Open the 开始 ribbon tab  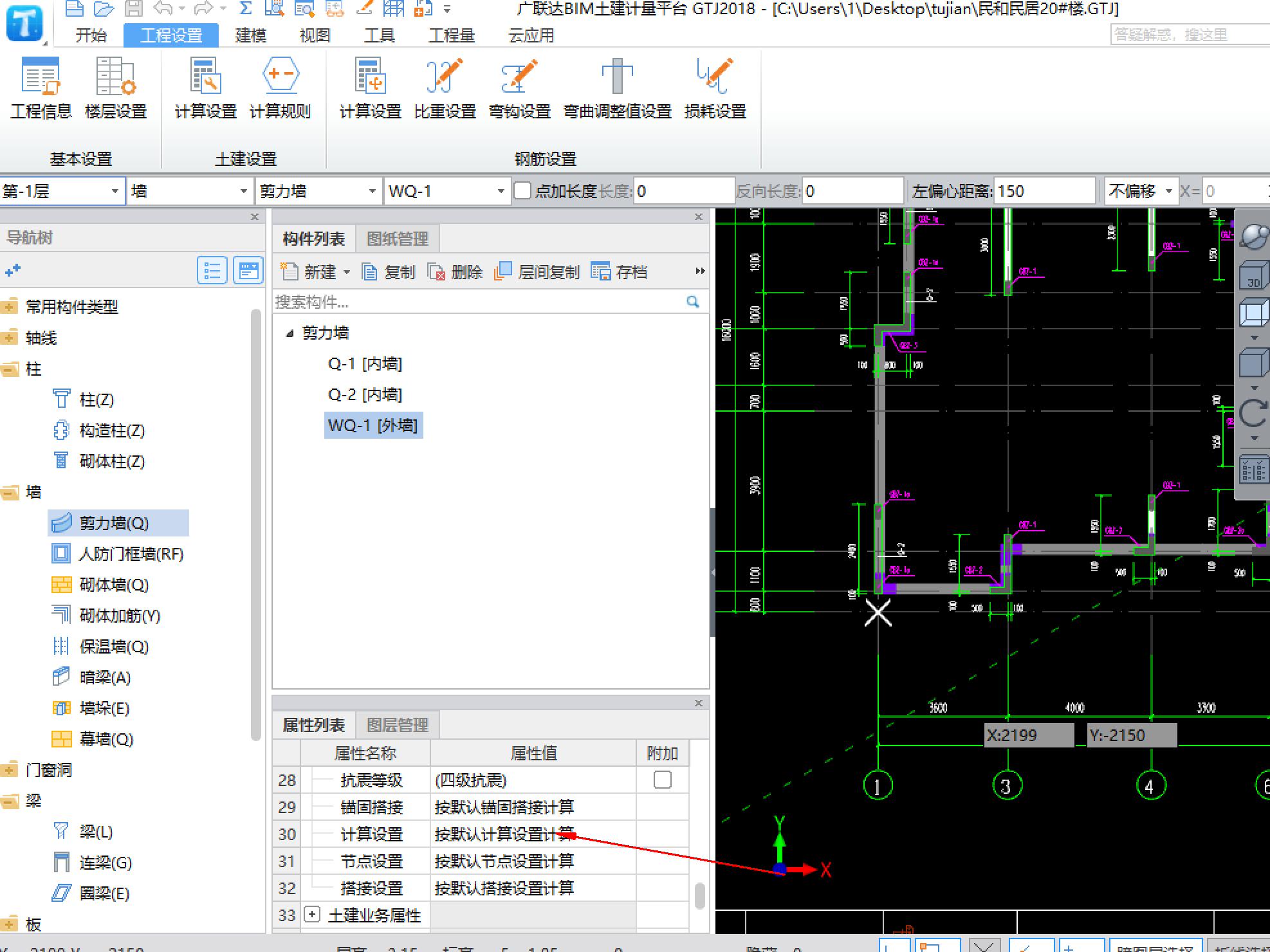[x=91, y=35]
